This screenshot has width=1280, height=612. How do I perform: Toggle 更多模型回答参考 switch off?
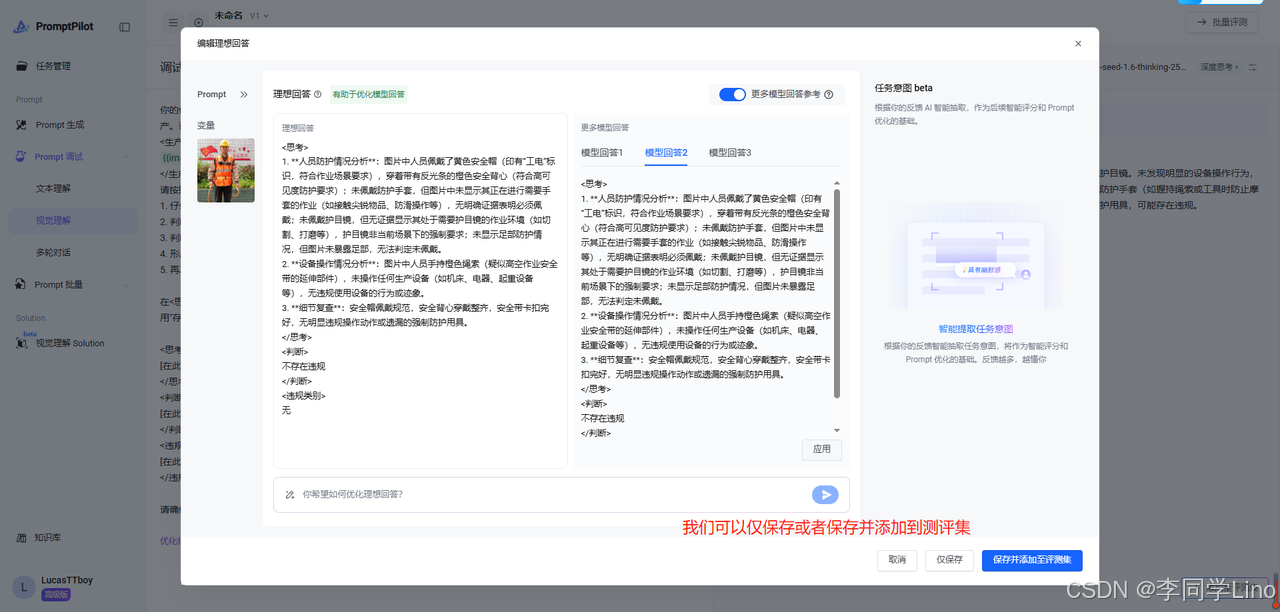(x=732, y=94)
